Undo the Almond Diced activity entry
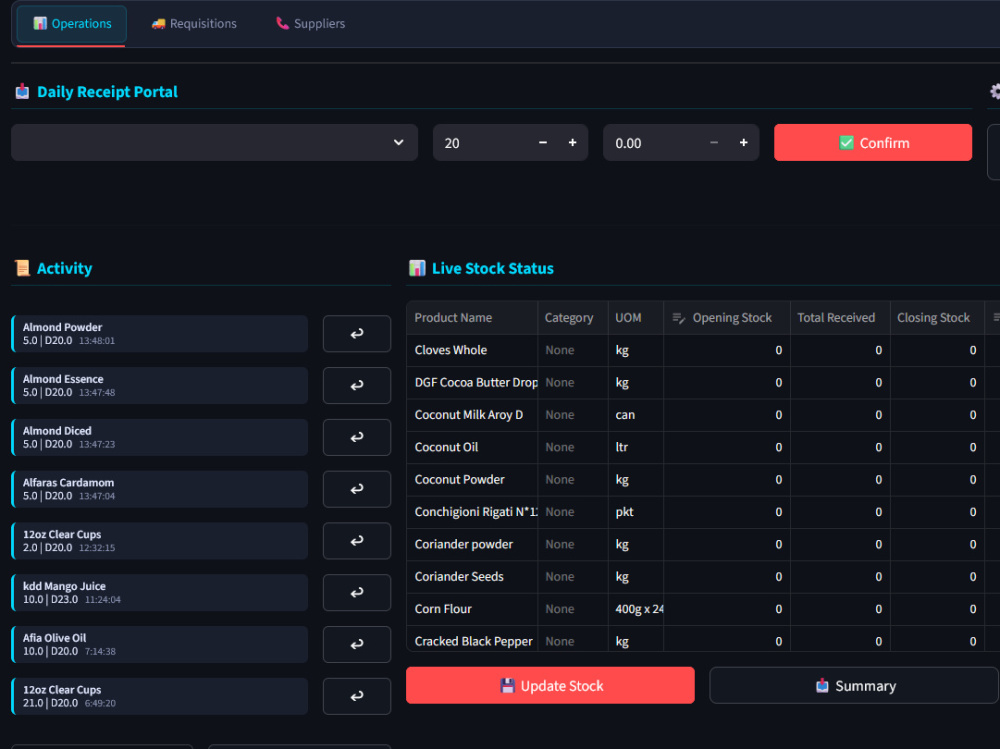Viewport: 1000px width, 749px height. 357,437
